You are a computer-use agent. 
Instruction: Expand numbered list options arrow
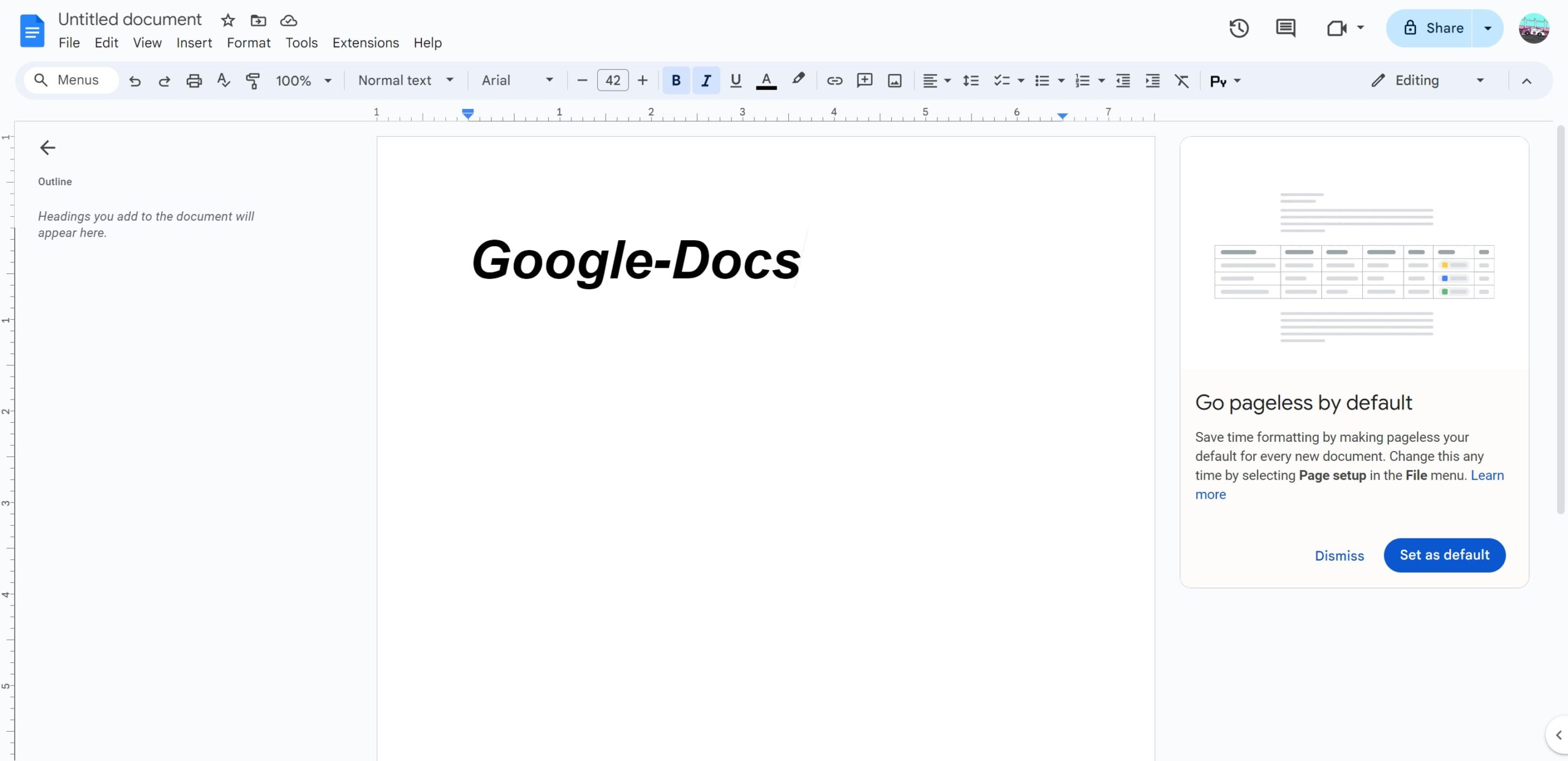1101,81
